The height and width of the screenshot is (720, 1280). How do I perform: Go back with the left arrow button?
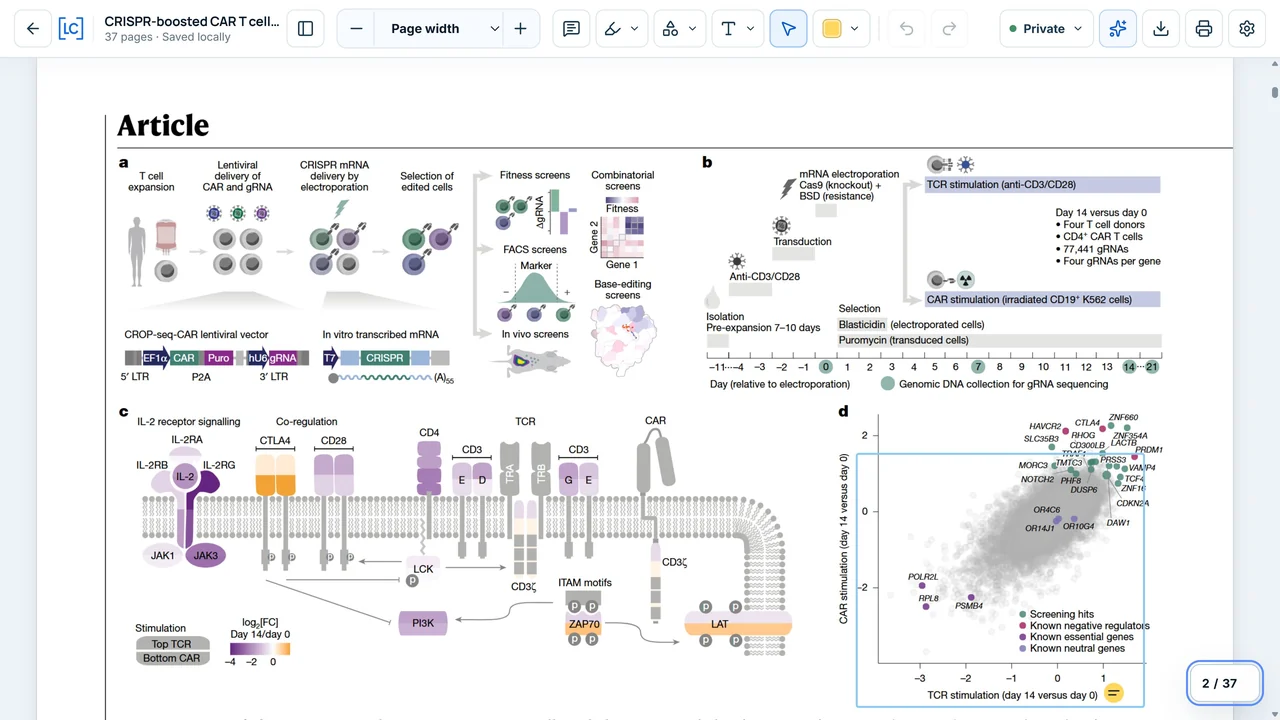point(32,29)
